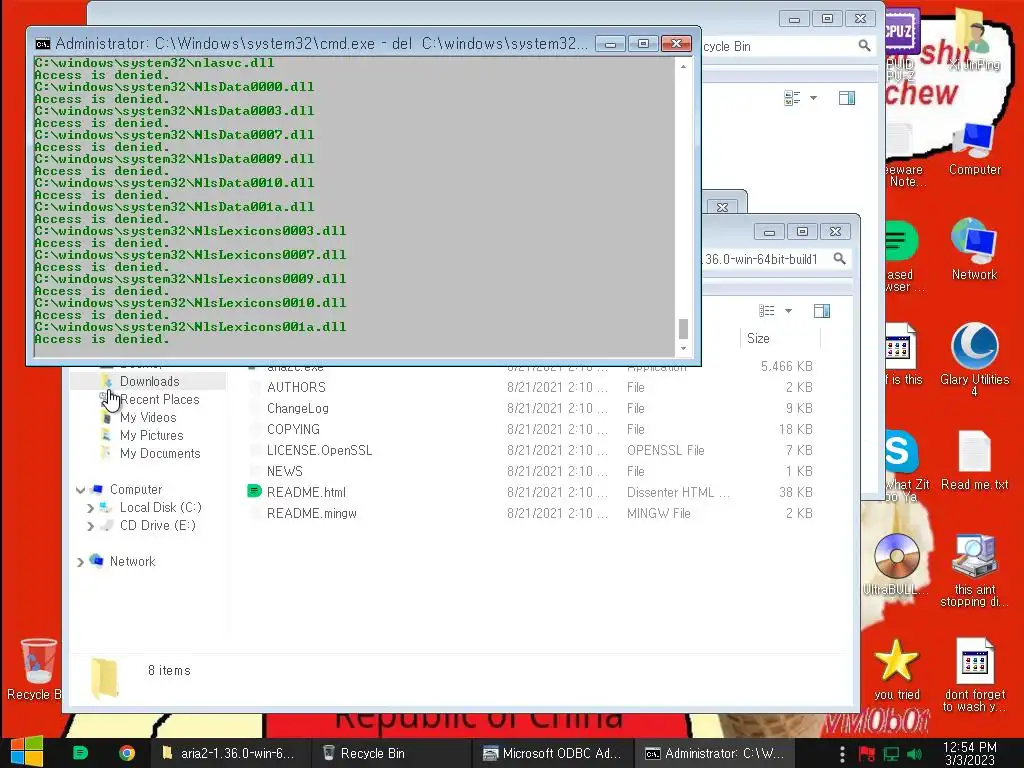Launch Glary Utilities 4 desktop icon

click(974, 358)
